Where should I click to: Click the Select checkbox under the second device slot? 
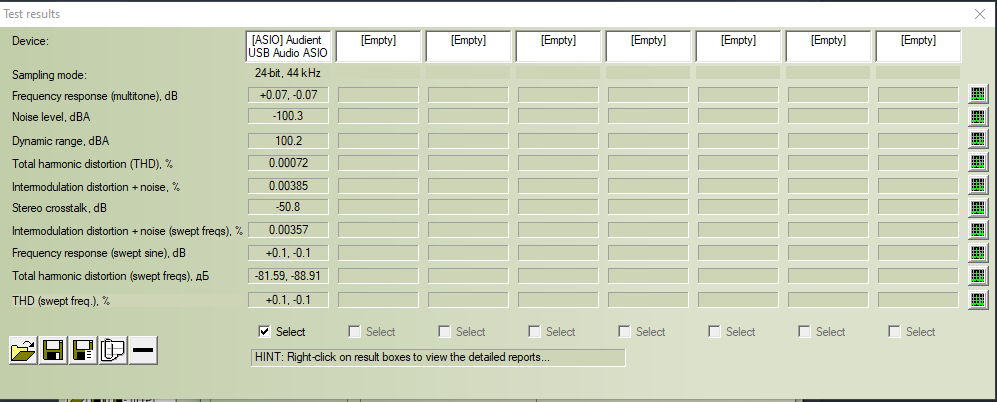pos(354,331)
